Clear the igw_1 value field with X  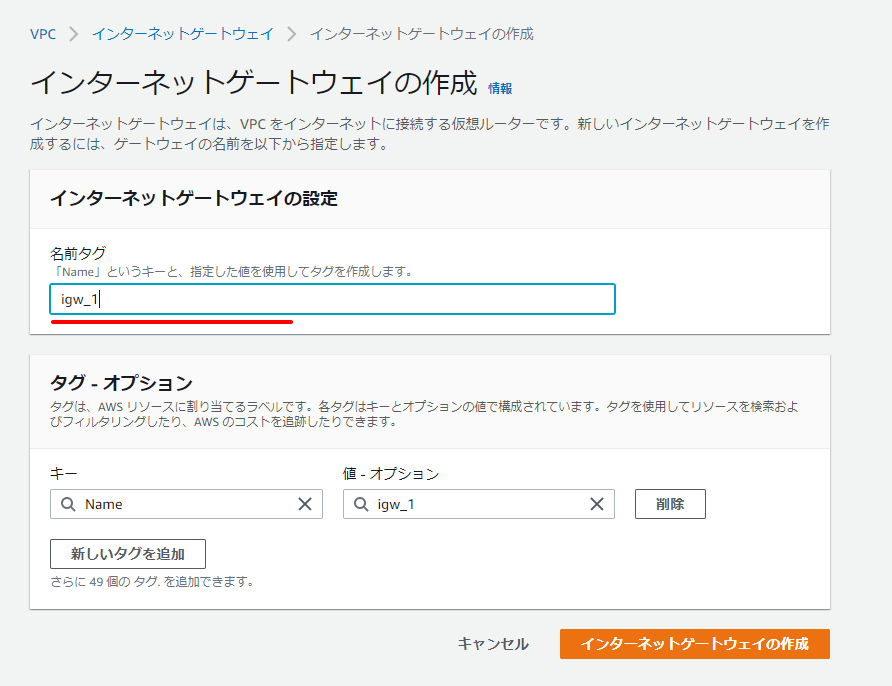[x=597, y=504]
